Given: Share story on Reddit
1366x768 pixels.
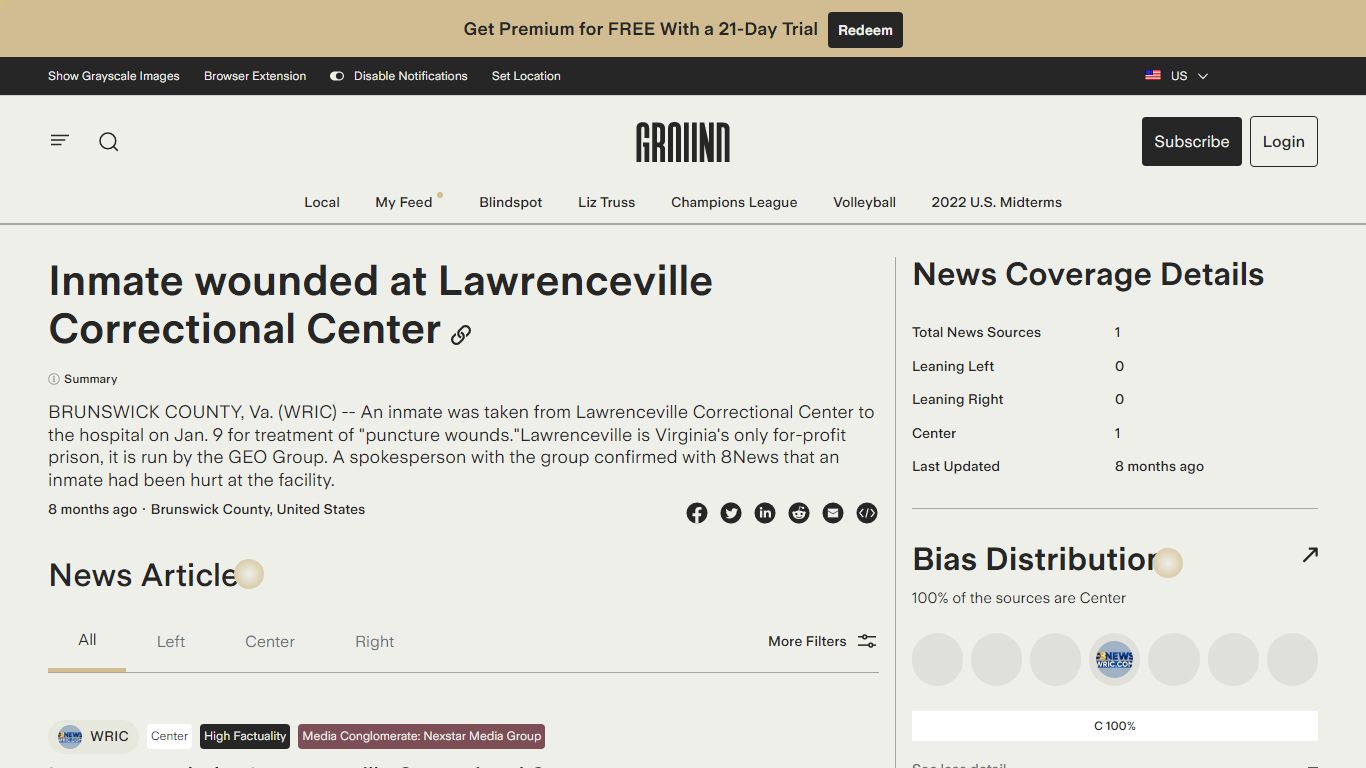Looking at the screenshot, I should coord(799,513).
